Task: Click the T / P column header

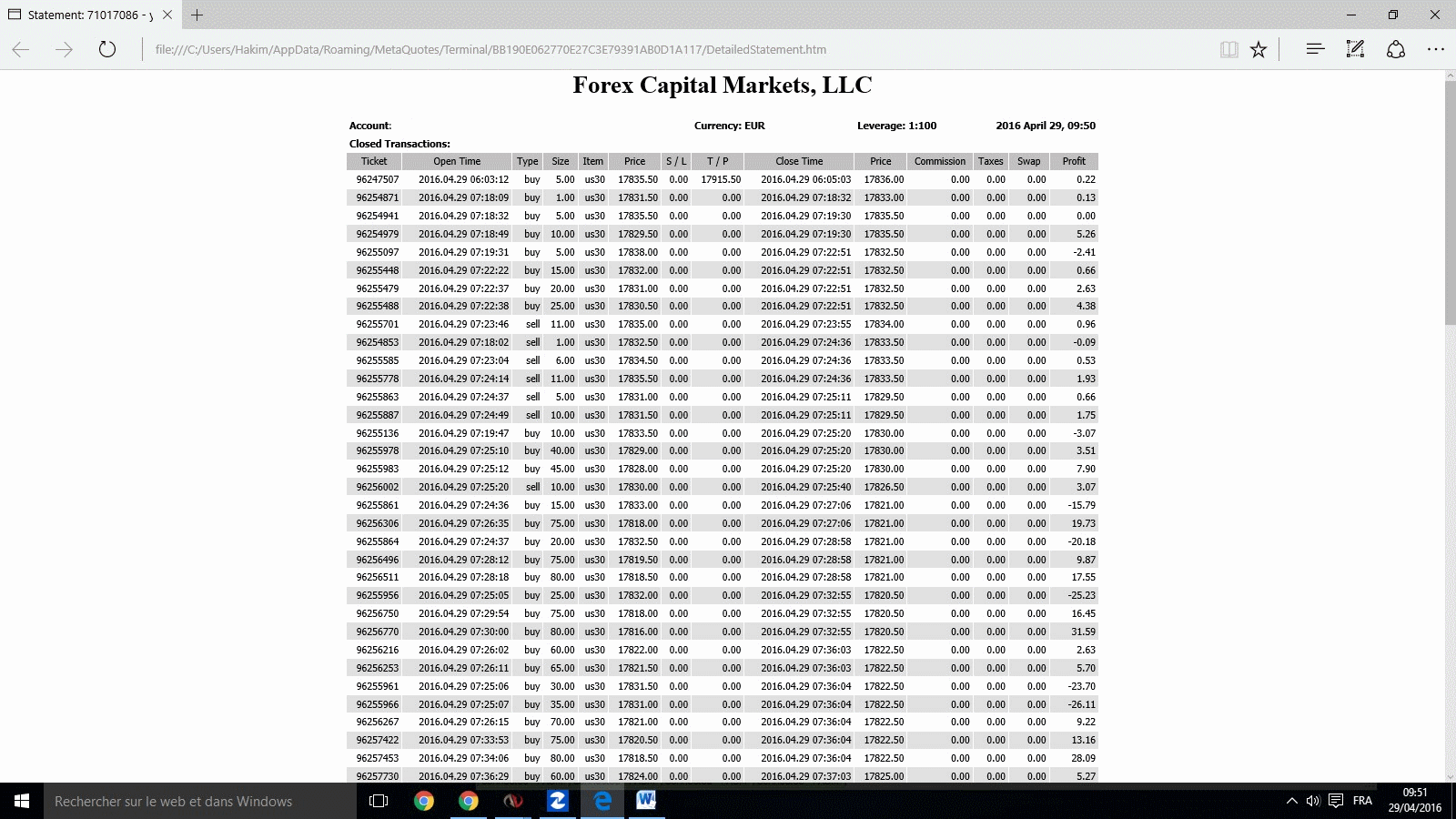Action: coord(717,161)
